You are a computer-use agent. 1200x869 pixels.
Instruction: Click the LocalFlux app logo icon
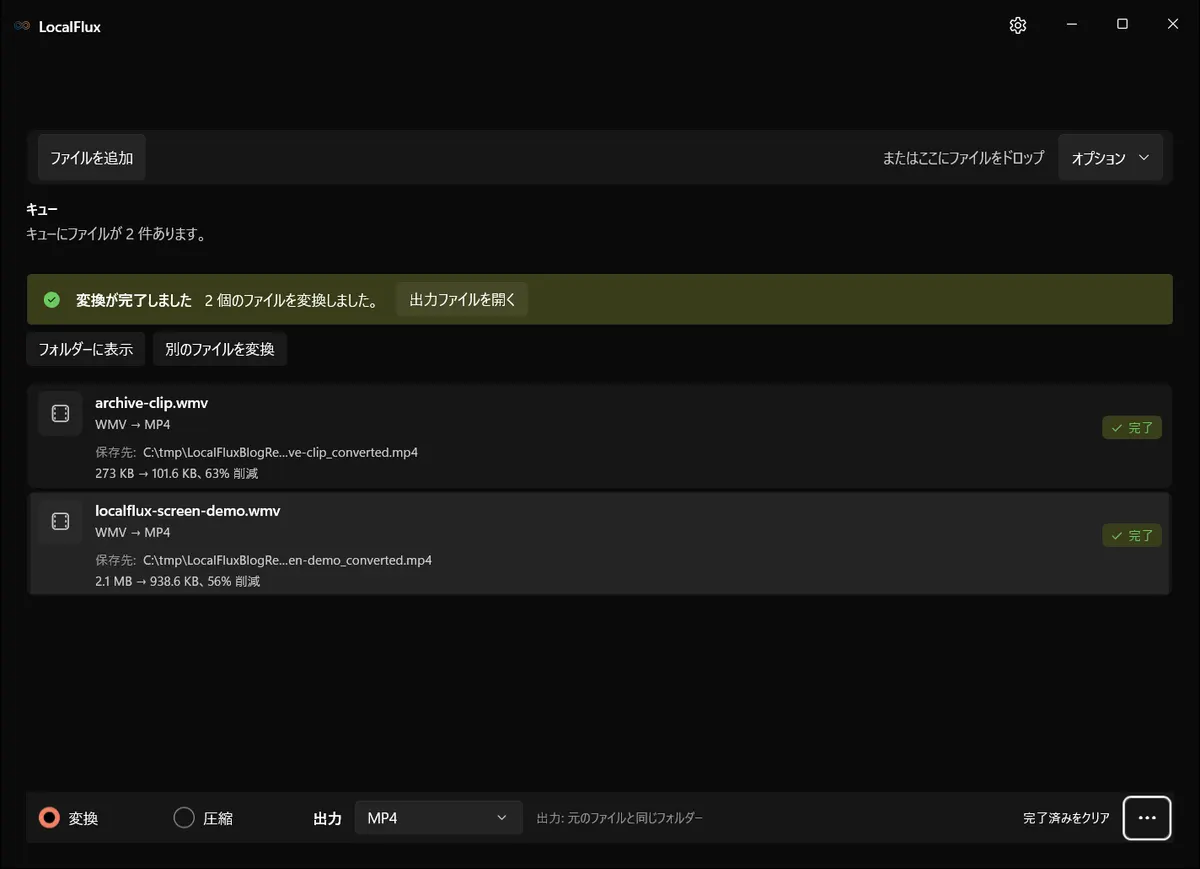tap(22, 26)
